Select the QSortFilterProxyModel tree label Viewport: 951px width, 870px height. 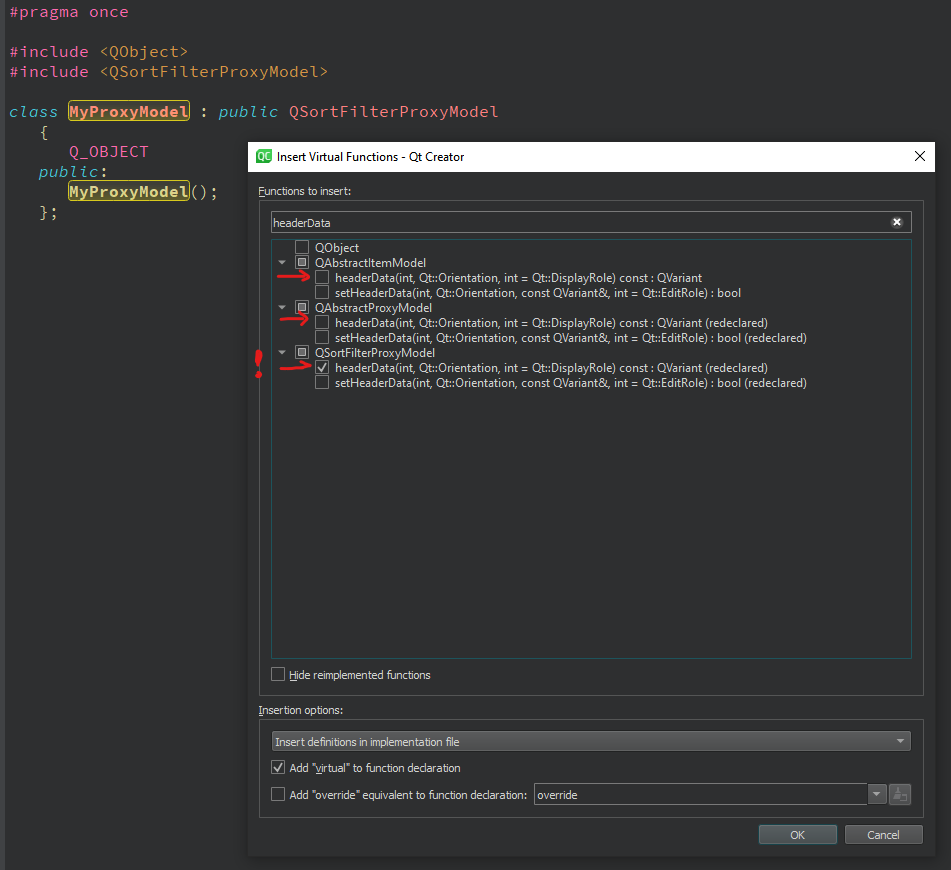coord(375,352)
